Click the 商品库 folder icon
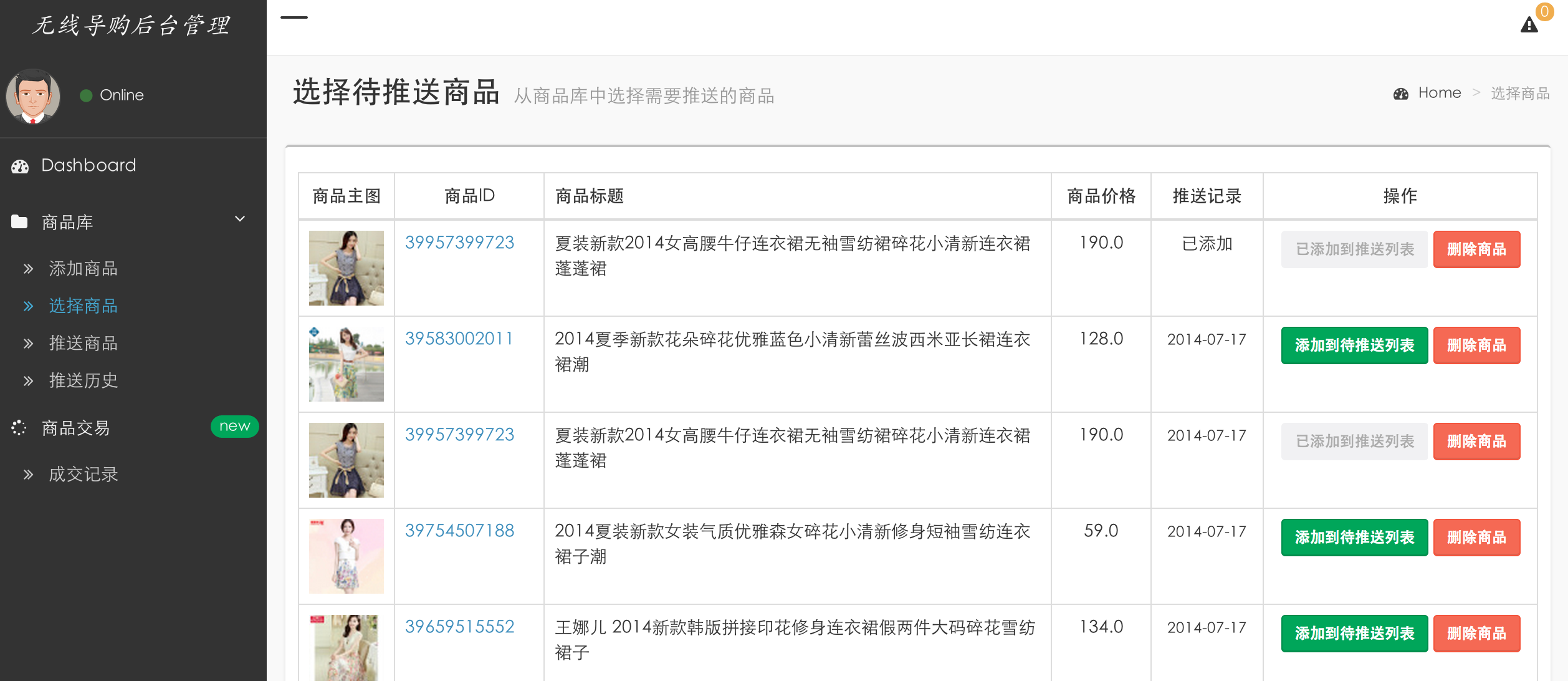This screenshot has width=1568, height=681. (x=19, y=222)
